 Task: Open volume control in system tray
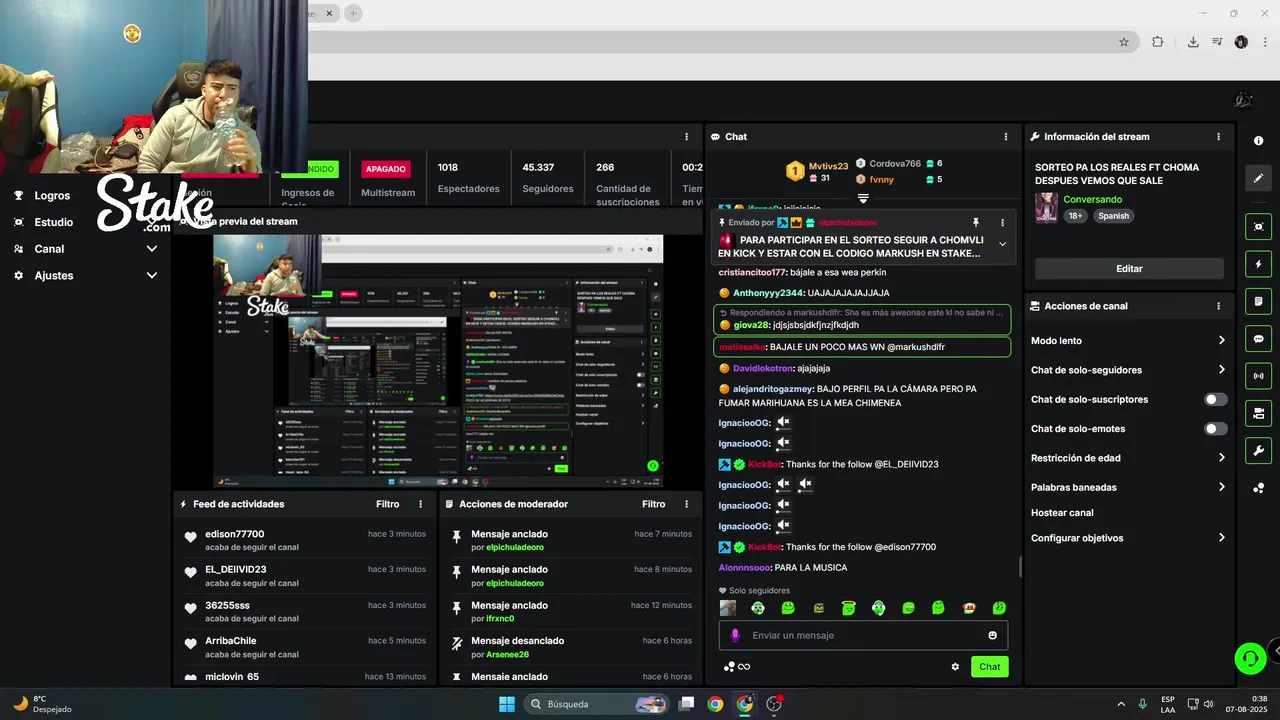click(1208, 704)
